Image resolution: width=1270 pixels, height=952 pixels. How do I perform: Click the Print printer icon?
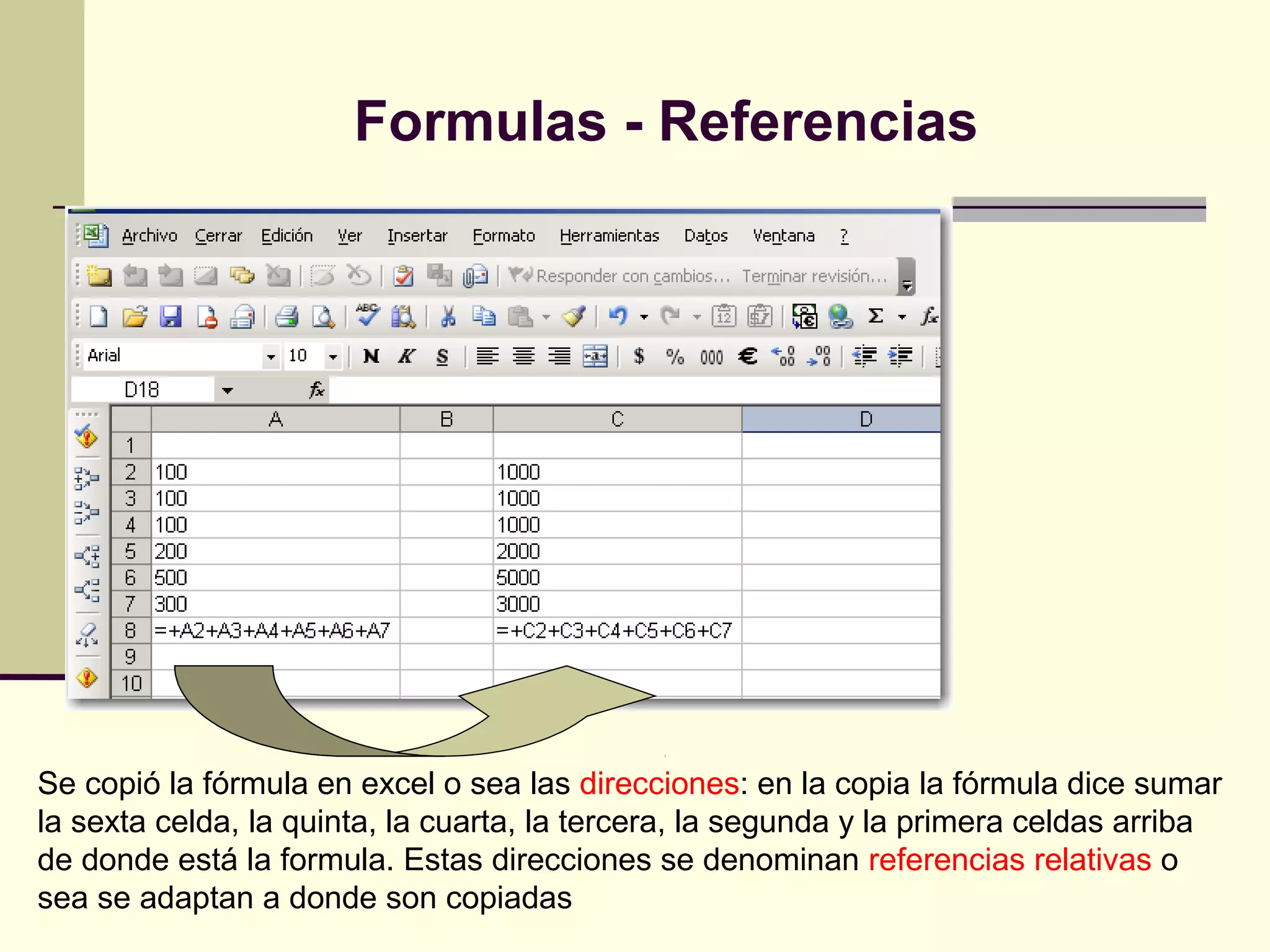click(x=286, y=317)
